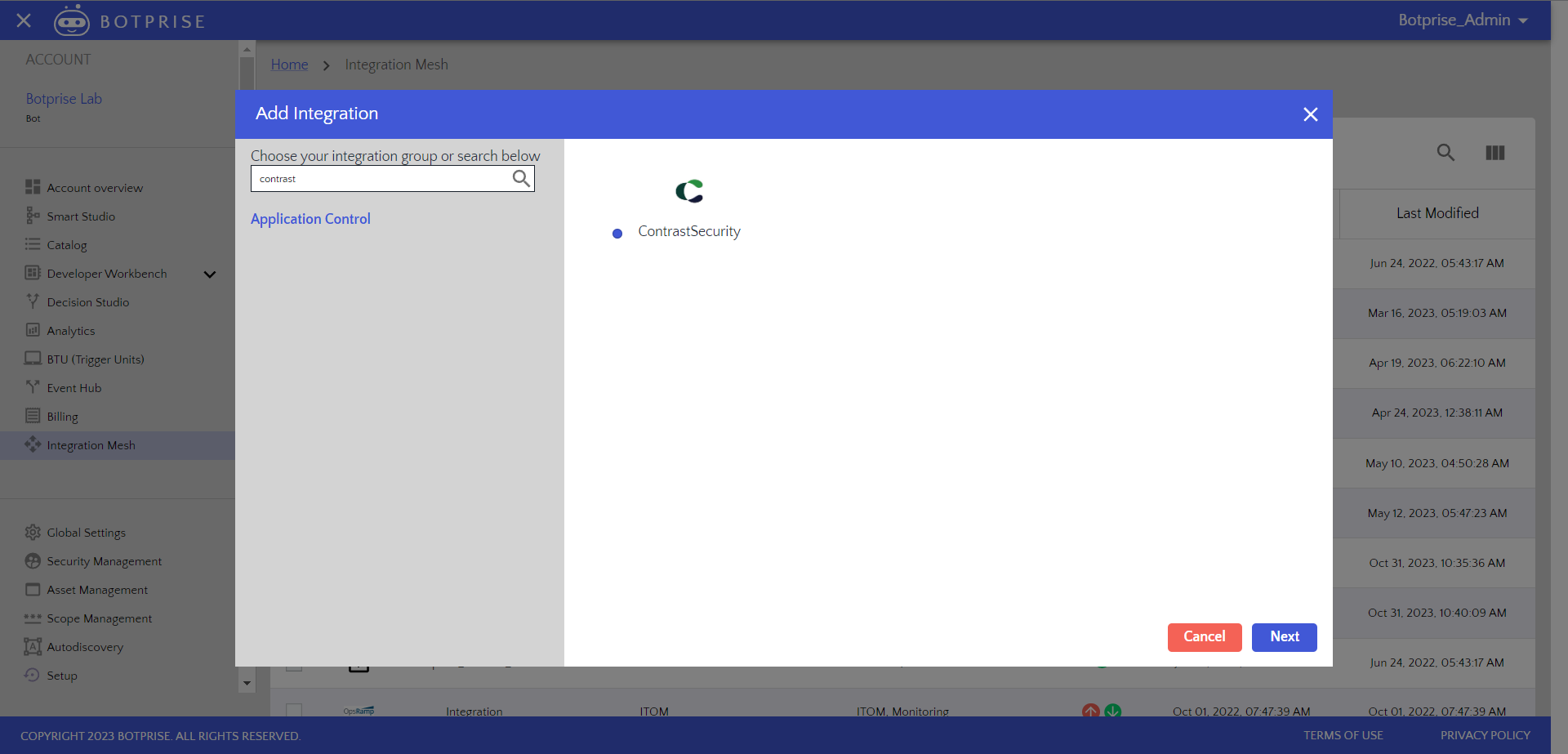The height and width of the screenshot is (754, 1568).
Task: Click the Catalog list icon
Action: point(33,244)
